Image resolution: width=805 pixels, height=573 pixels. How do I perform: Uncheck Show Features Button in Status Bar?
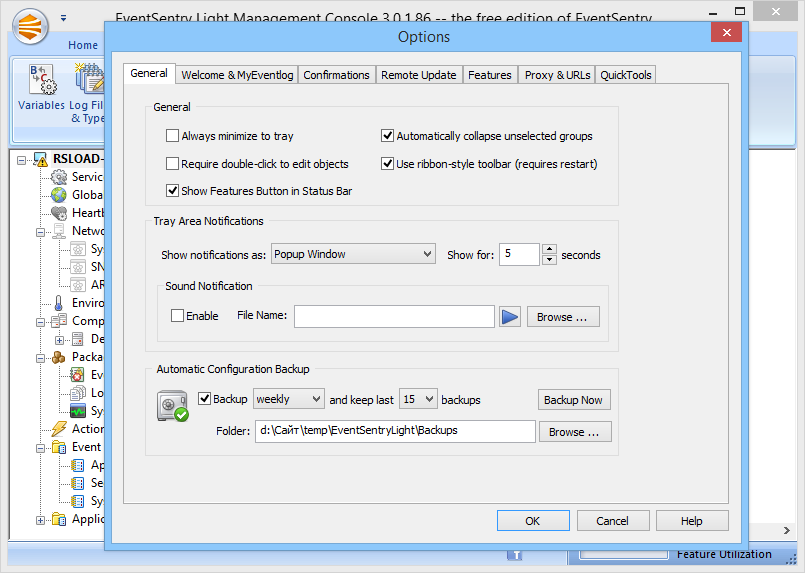coord(172,191)
